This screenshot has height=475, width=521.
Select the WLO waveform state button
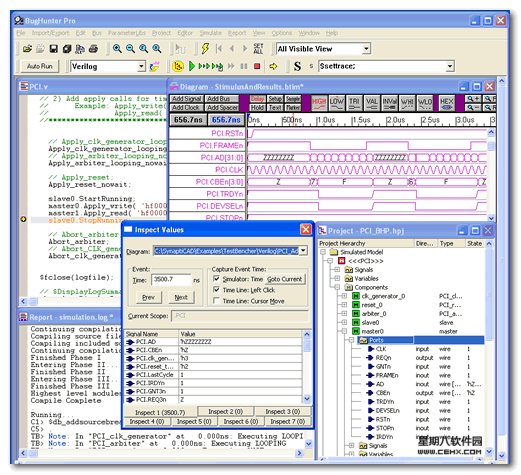tap(425, 103)
